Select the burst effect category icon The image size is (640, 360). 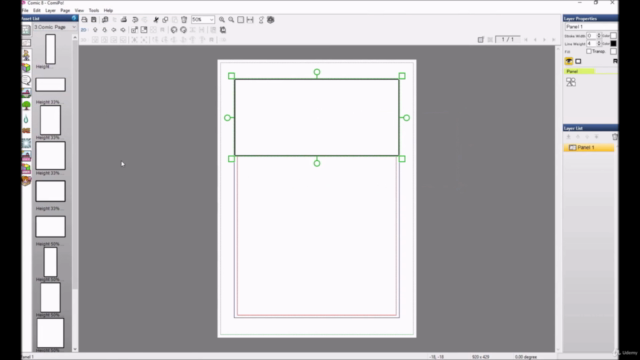[26, 143]
